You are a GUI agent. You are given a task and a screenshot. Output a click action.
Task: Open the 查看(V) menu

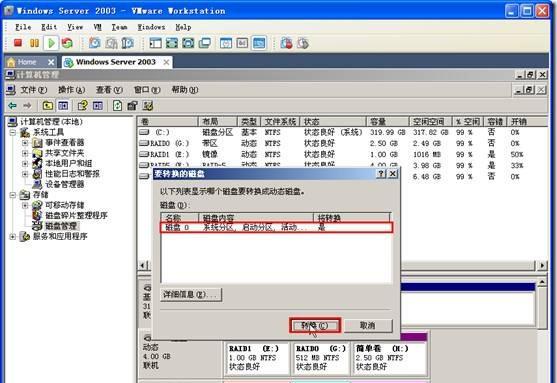[109, 90]
